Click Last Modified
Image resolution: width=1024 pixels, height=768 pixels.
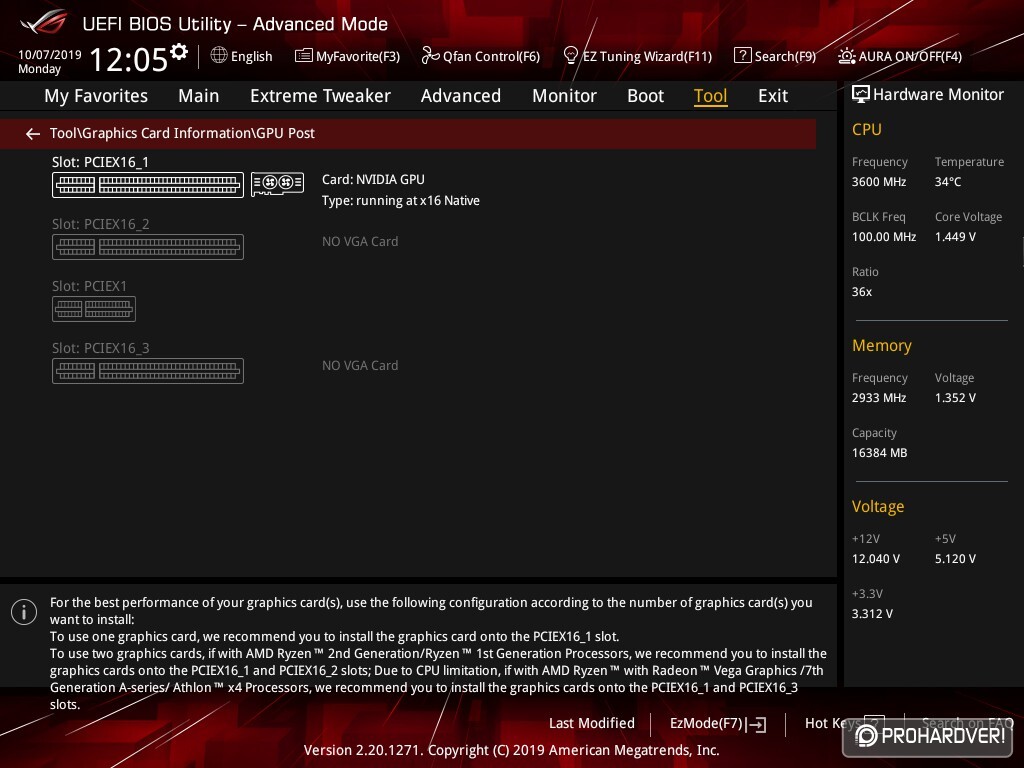click(x=592, y=724)
